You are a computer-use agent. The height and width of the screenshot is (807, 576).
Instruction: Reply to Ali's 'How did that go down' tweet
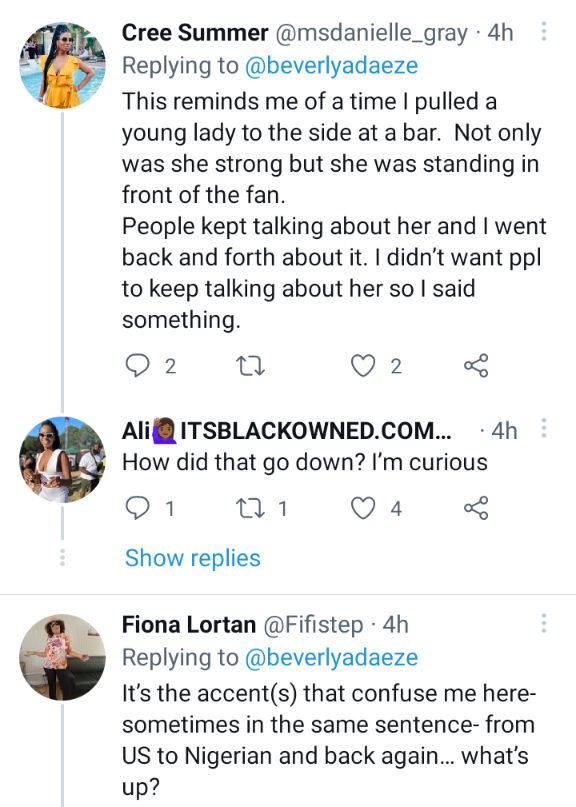(x=137, y=508)
